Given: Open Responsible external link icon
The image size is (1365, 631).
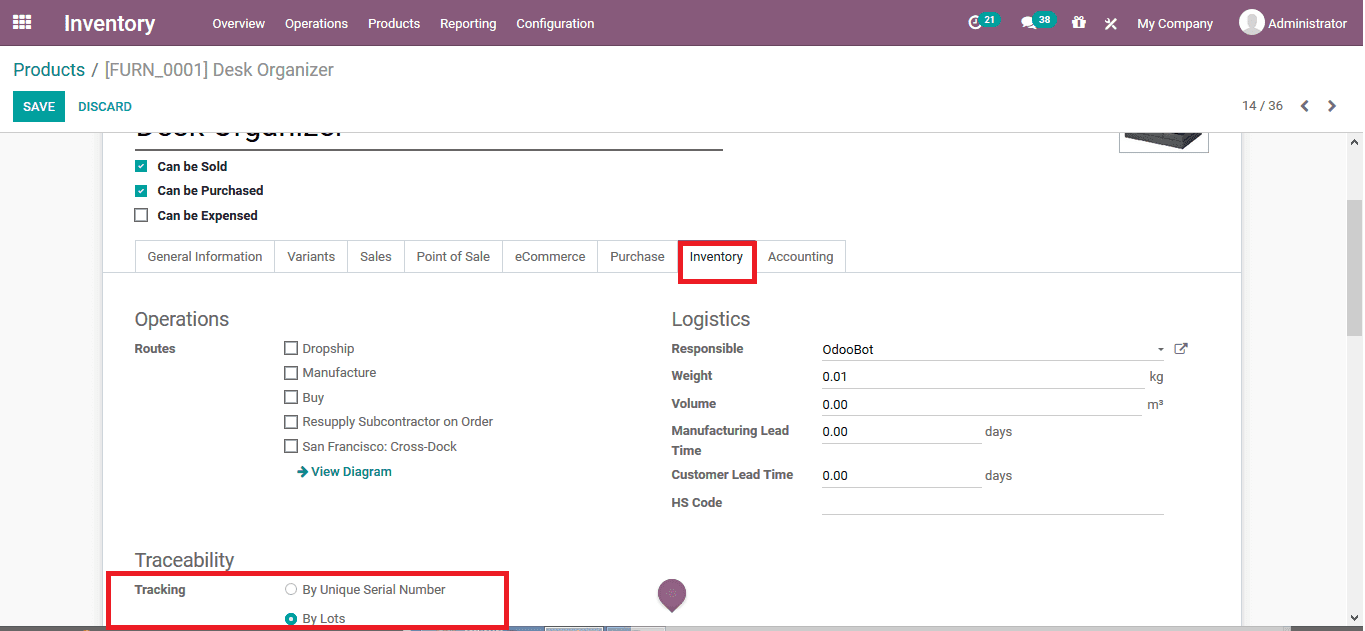Looking at the screenshot, I should pos(1181,349).
